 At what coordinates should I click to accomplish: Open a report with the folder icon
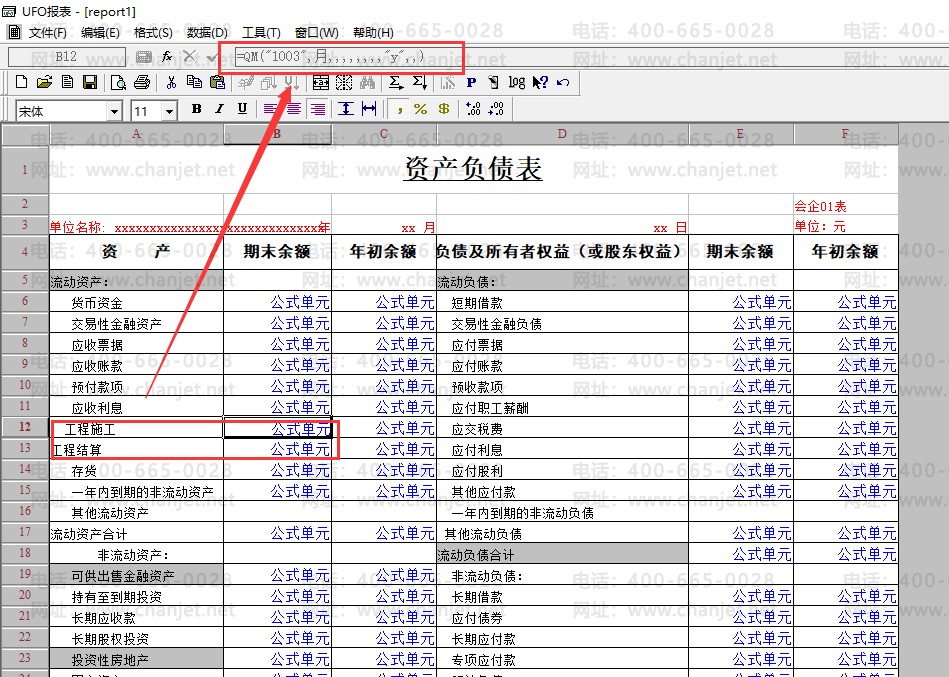pos(45,82)
